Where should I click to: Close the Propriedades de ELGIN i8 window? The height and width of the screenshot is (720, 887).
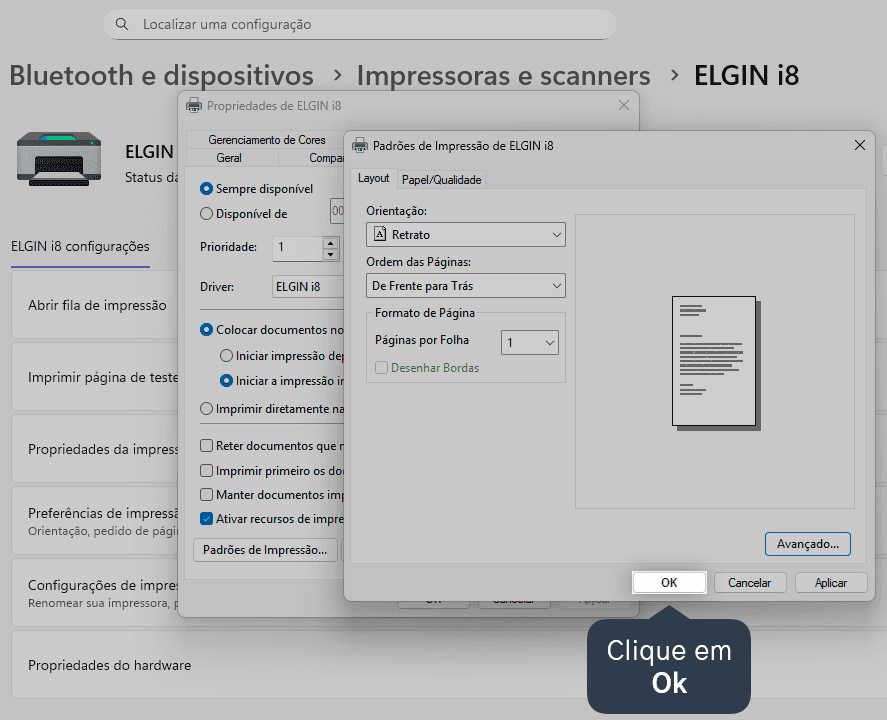[623, 105]
